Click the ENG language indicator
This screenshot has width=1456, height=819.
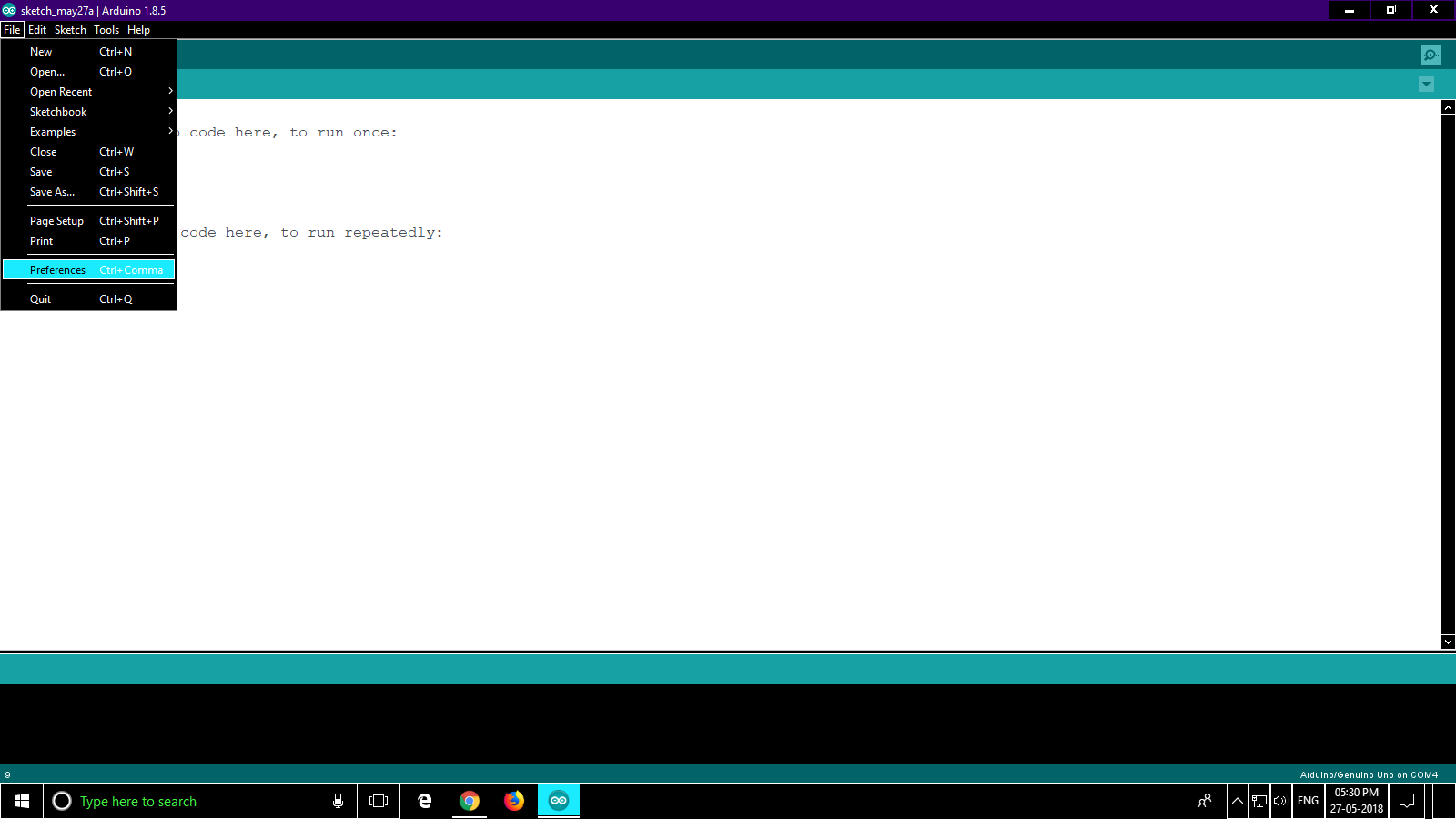click(1308, 801)
